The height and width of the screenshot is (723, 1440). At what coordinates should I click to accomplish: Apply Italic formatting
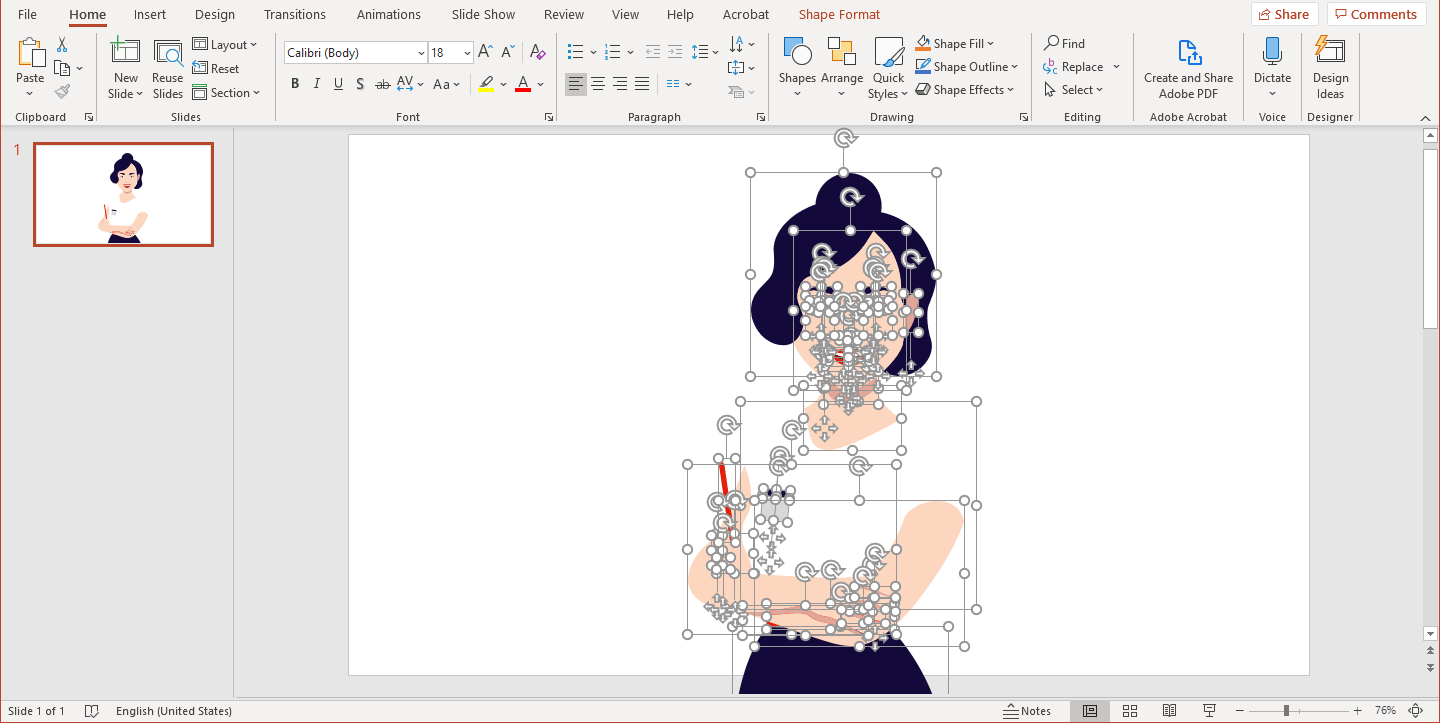[316, 84]
